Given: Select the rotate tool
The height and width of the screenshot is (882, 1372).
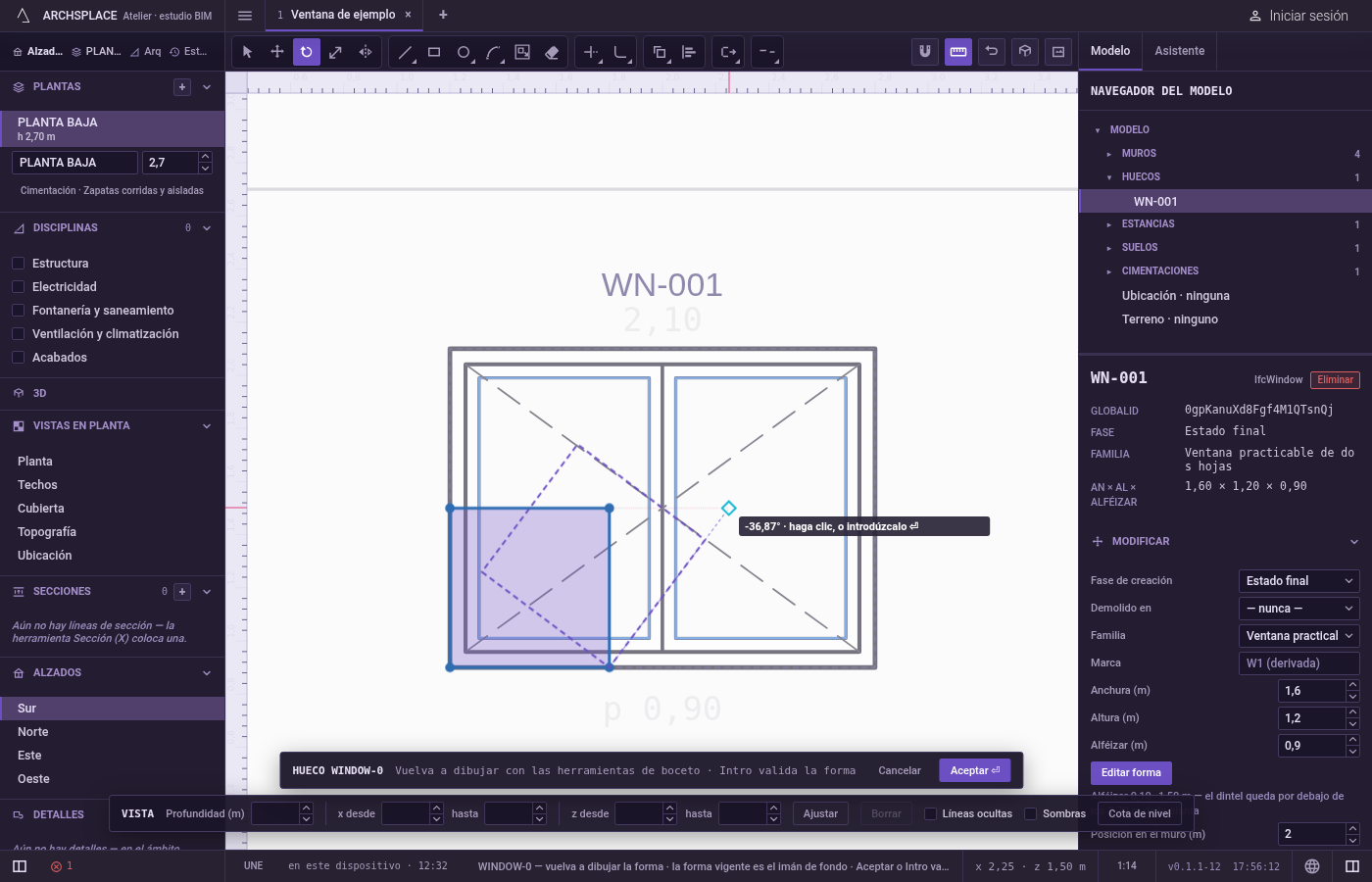Looking at the screenshot, I should click(307, 52).
